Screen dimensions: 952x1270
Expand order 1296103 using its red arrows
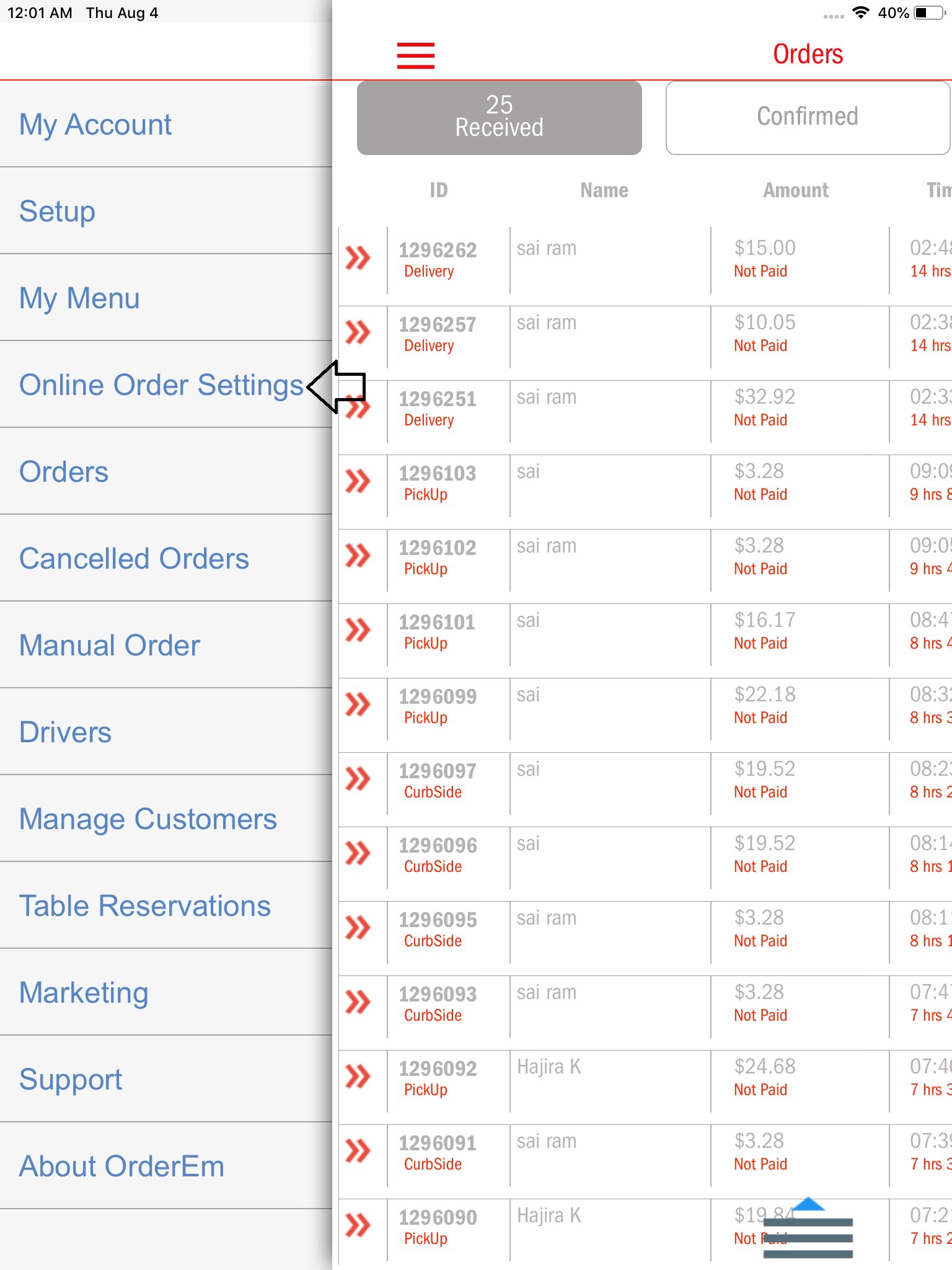358,481
